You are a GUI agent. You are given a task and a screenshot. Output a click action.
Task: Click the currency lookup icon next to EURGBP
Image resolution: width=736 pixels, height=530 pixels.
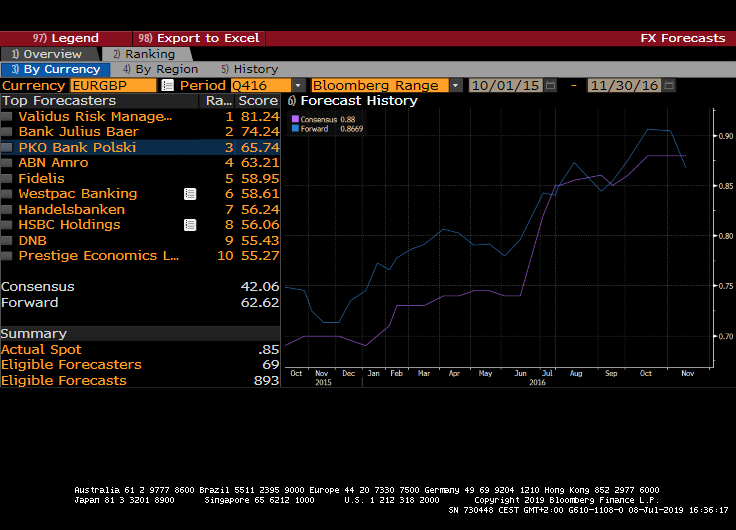click(x=167, y=86)
